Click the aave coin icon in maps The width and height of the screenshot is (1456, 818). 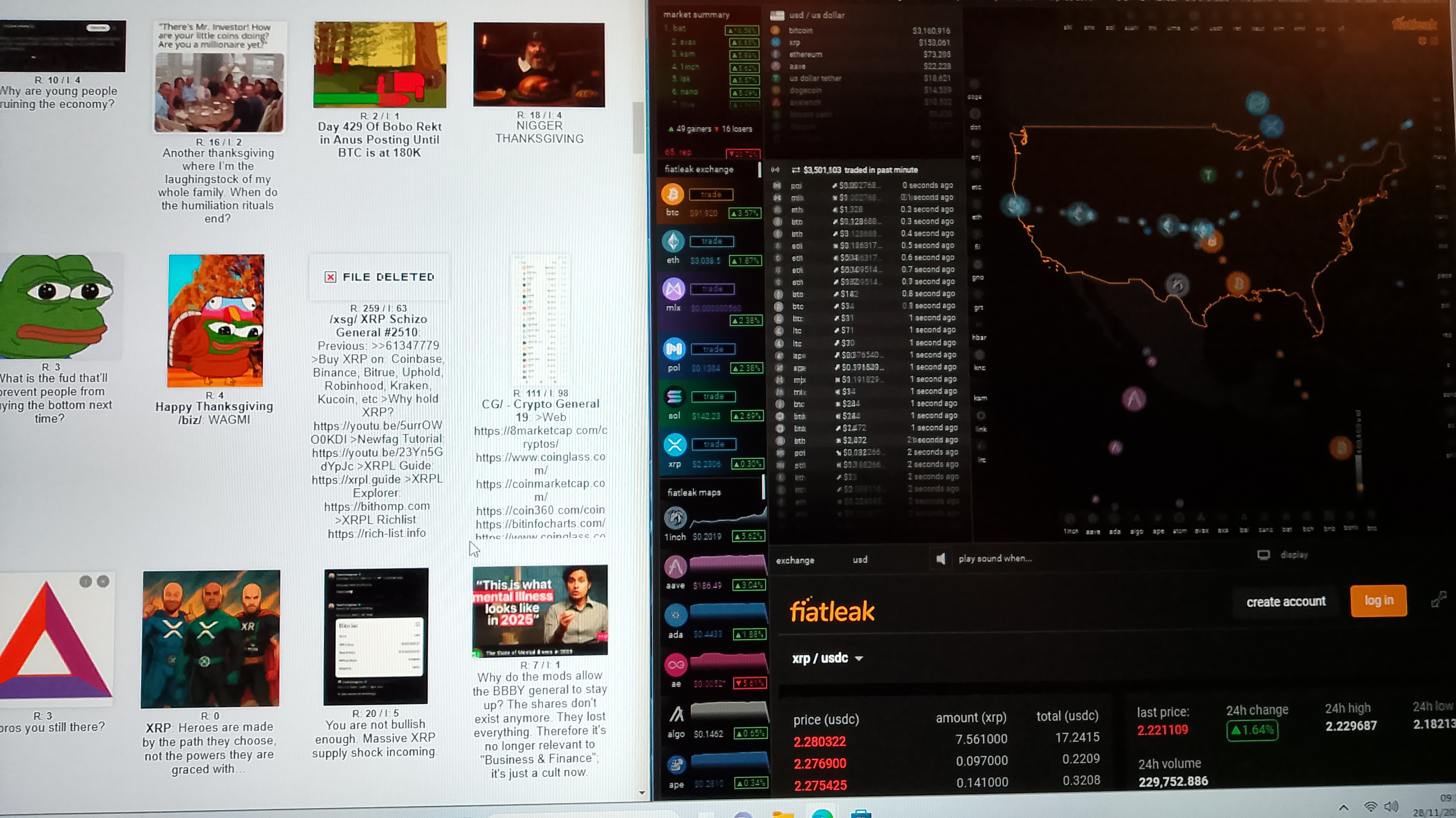tap(675, 567)
